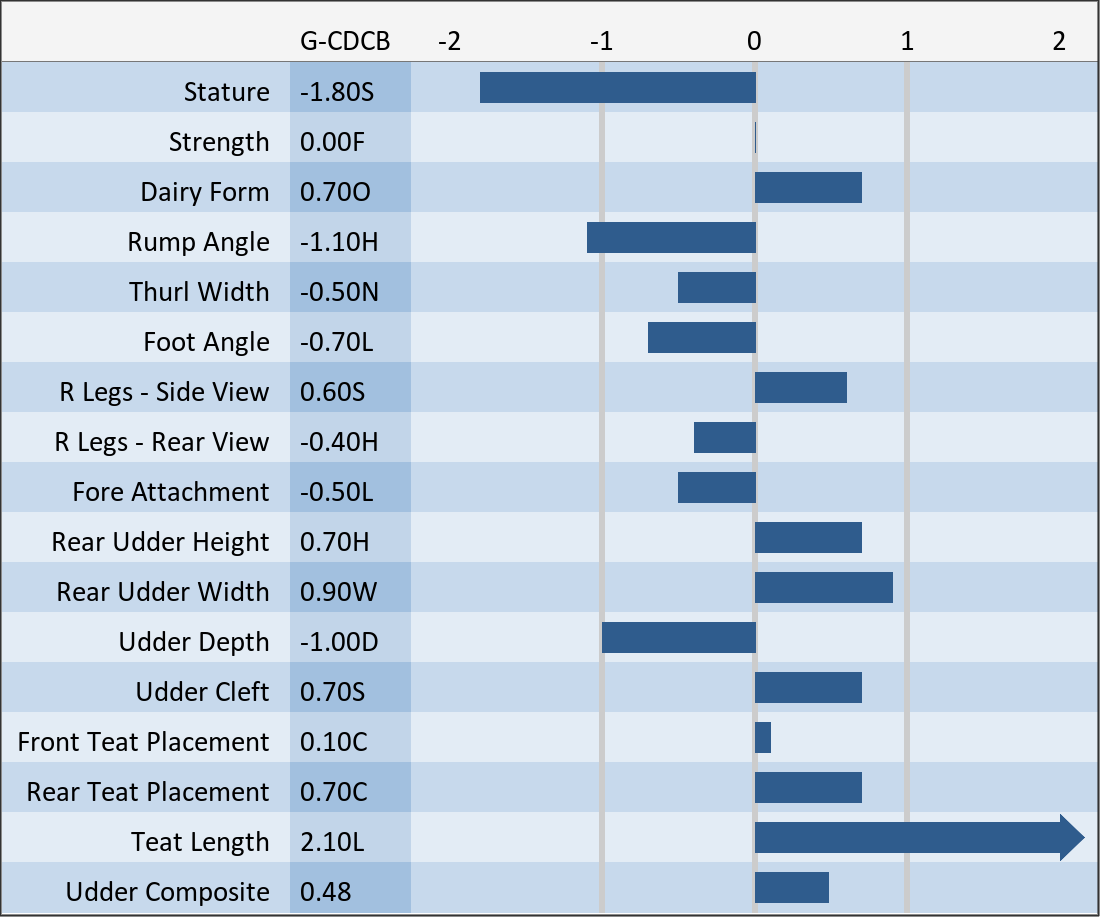
Task: Click the Rear Udder Height value 0.70H
Action: 335,542
